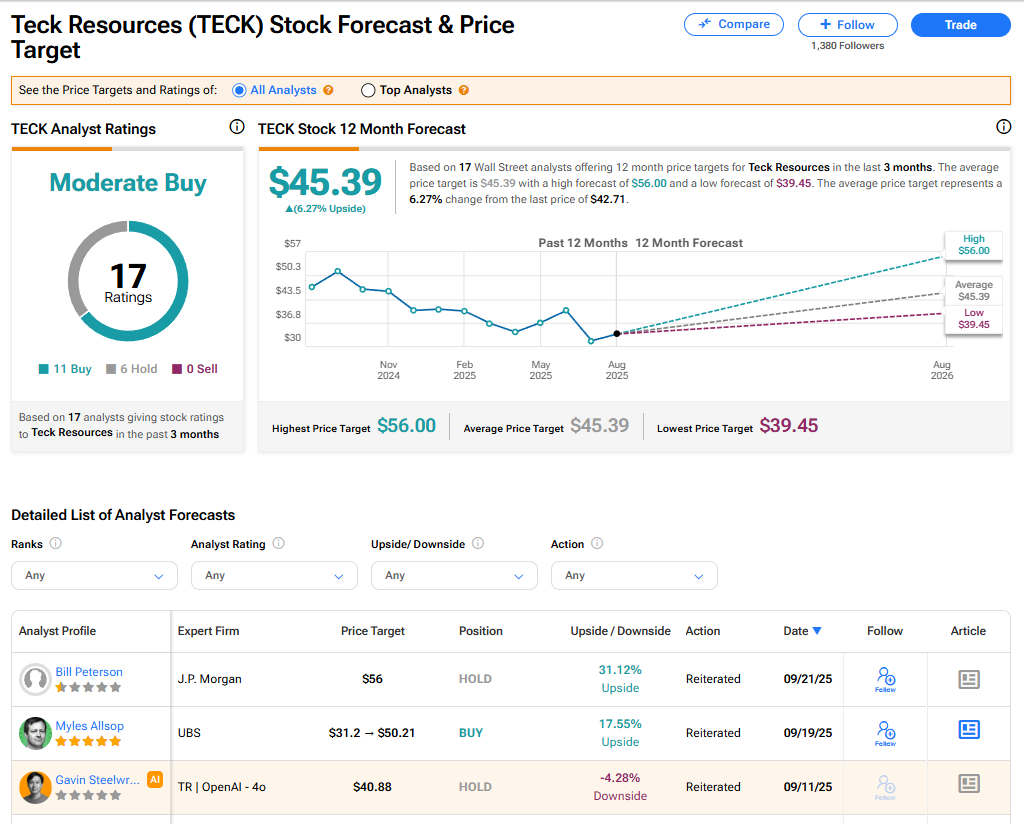Click the follow icon for Bill Peterson
Screen dimensions: 1024x824
pos(885,679)
